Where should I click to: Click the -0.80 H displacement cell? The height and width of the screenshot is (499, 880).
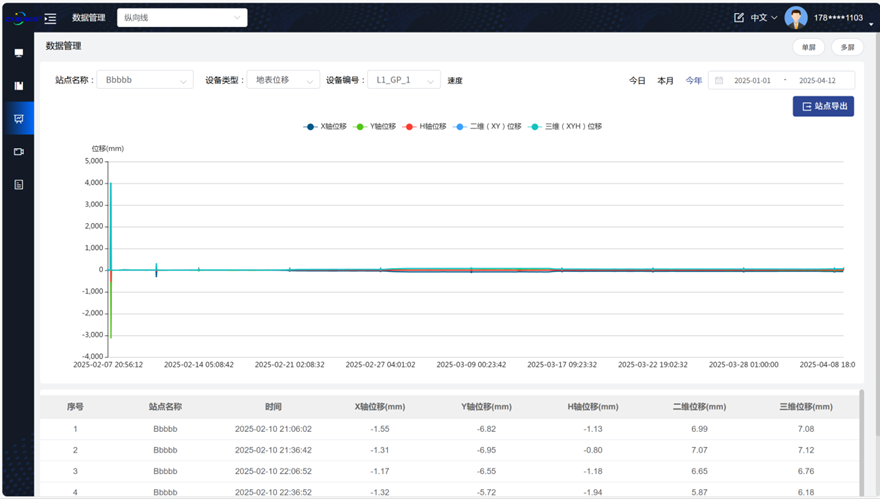(x=593, y=450)
